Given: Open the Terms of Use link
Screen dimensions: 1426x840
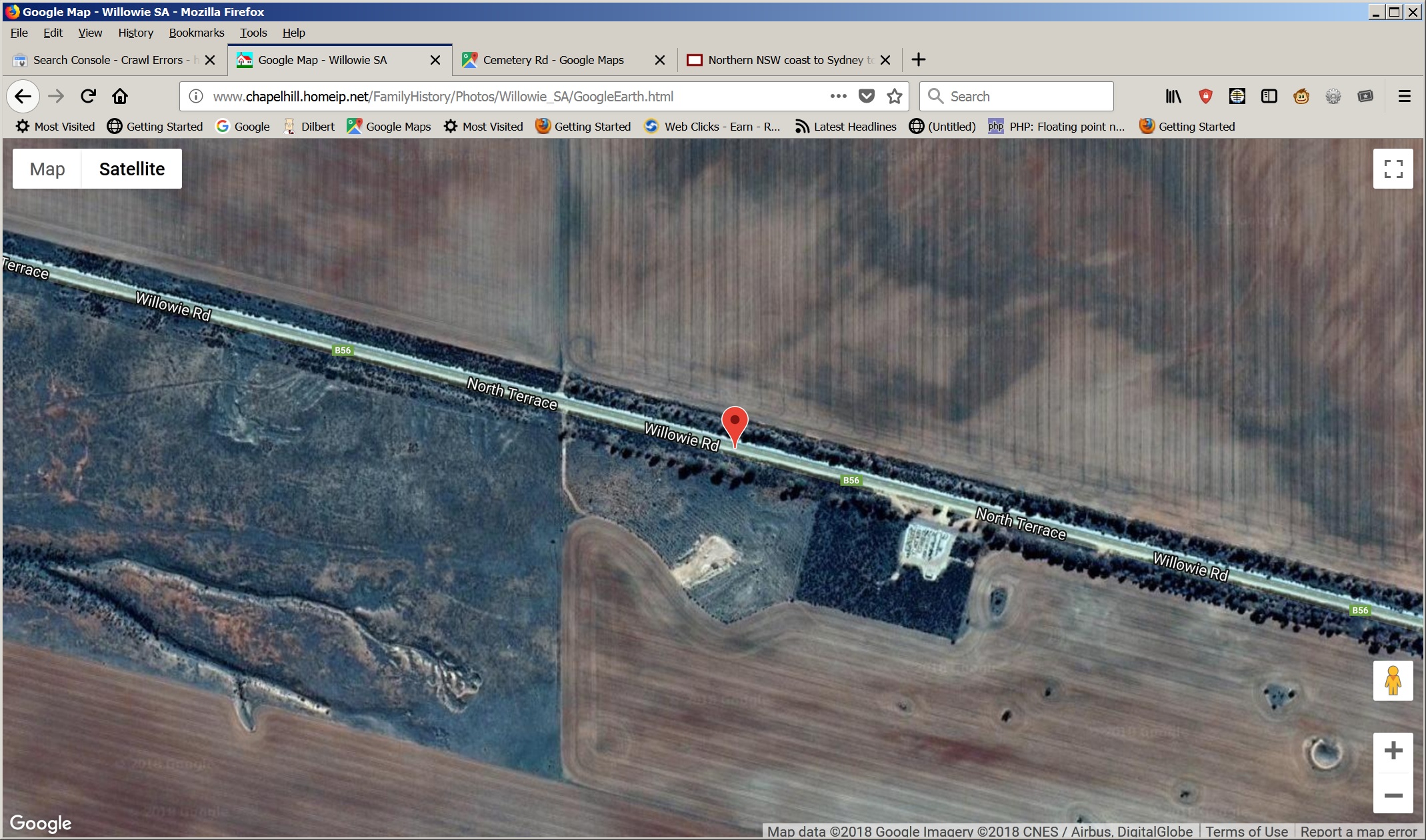Looking at the screenshot, I should pos(1246,831).
